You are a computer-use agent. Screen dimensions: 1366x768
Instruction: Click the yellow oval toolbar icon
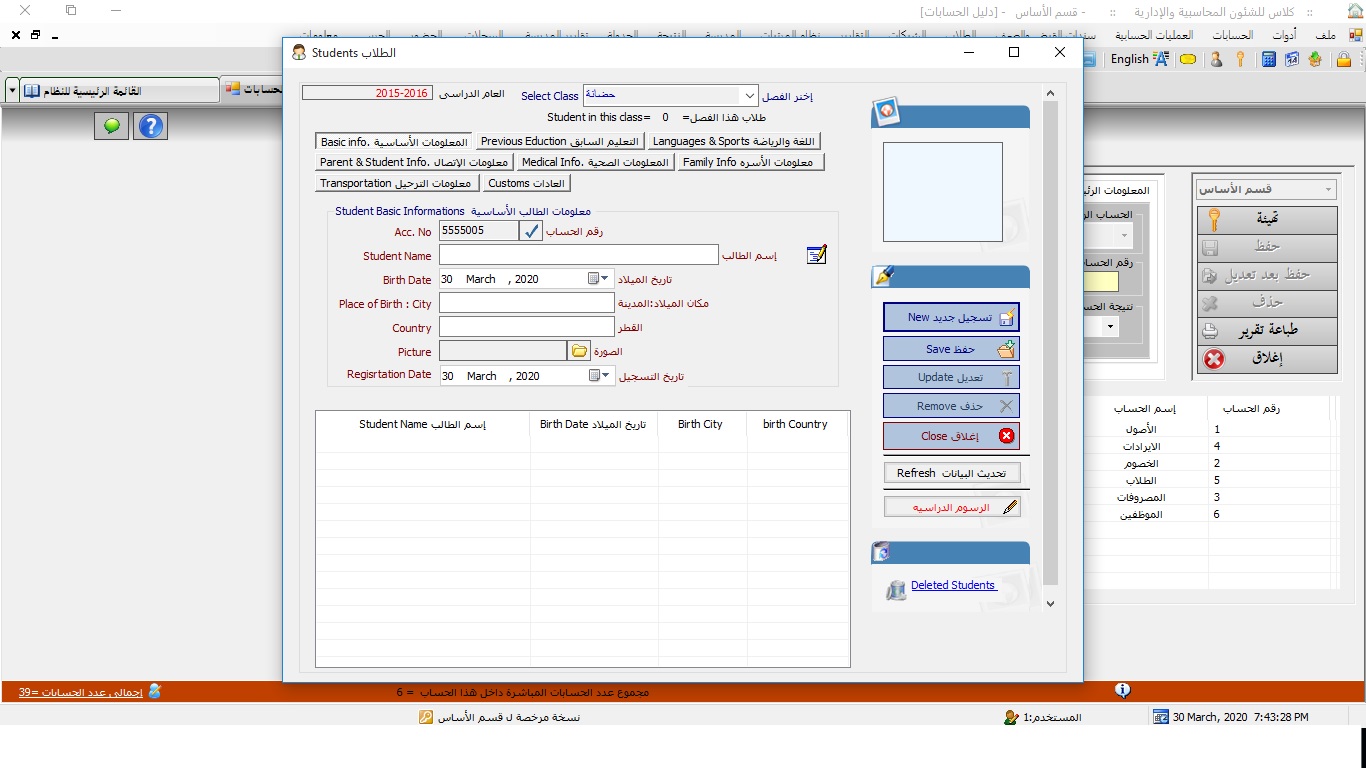pos(1188,59)
